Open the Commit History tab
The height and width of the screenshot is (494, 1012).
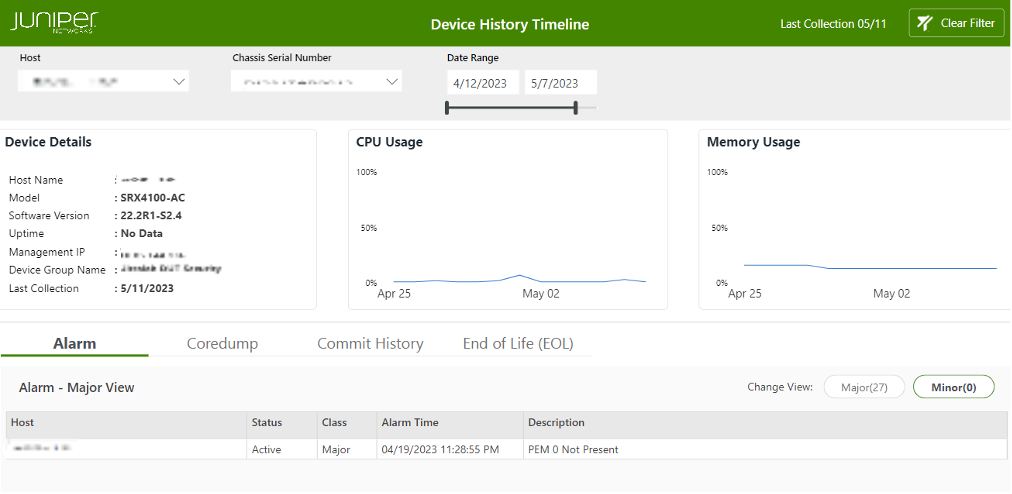[370, 344]
